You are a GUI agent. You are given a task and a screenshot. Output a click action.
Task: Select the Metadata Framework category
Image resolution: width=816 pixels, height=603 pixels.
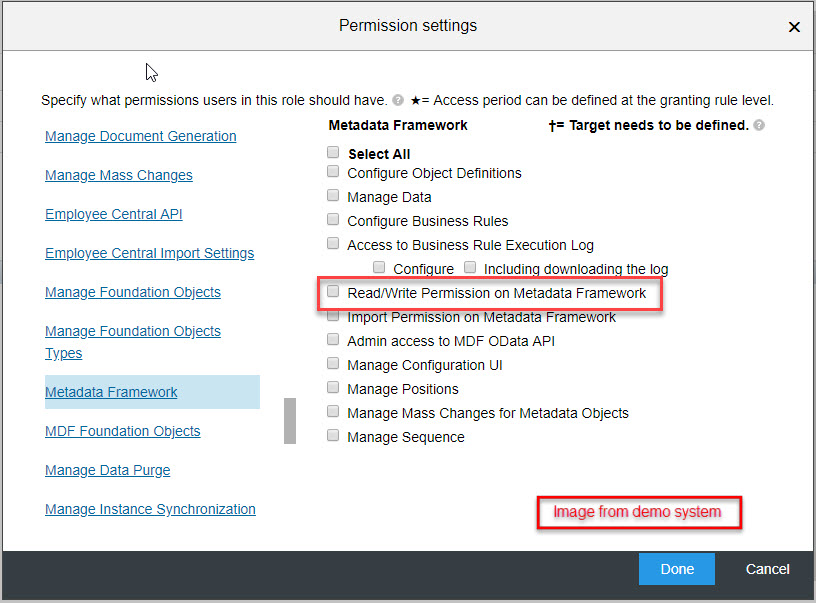111,392
